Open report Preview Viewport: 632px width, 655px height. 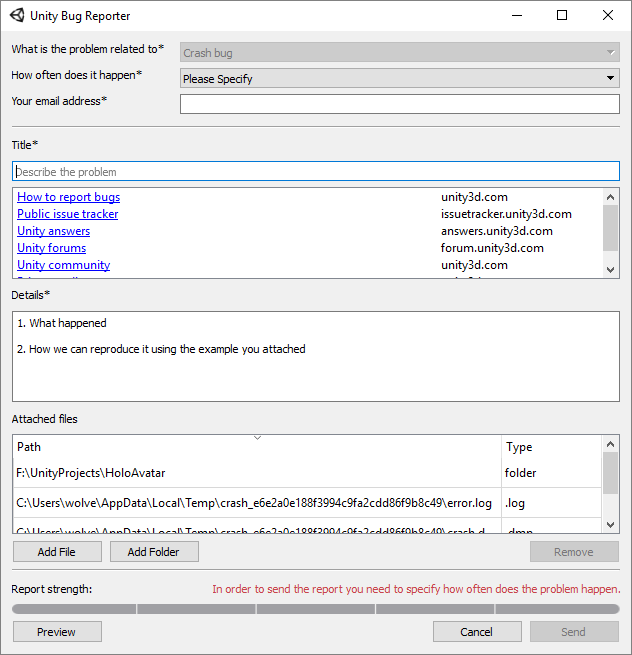(x=57, y=632)
